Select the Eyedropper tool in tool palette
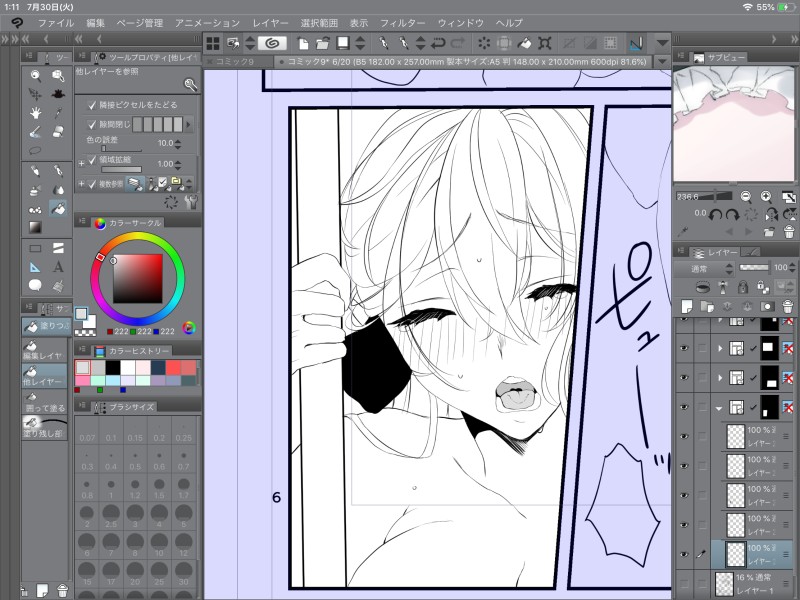This screenshot has height=600, width=800. [x=58, y=112]
